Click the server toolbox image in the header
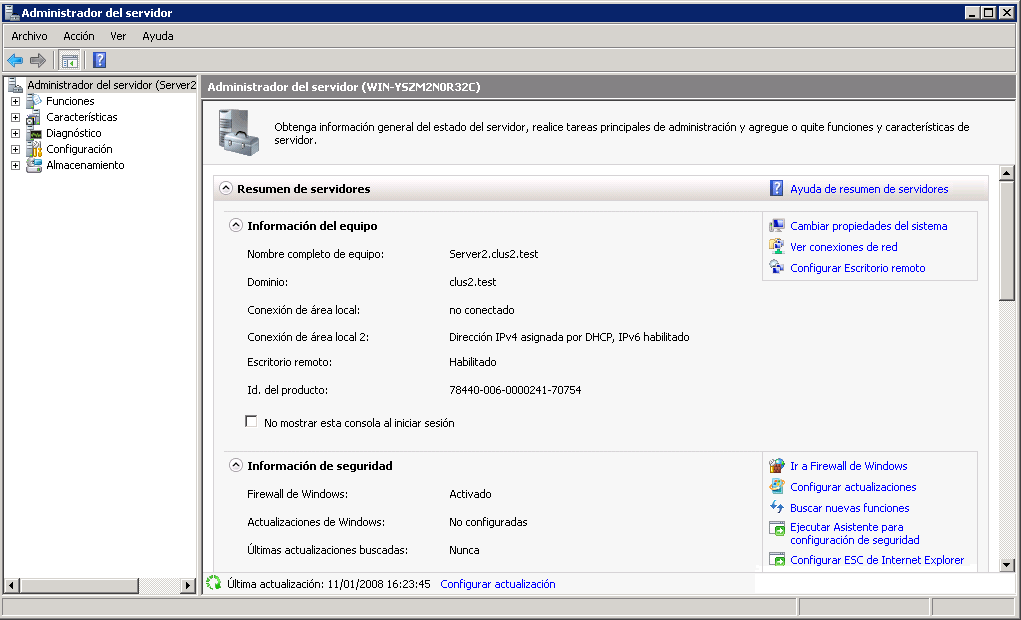This screenshot has width=1021, height=620. 239,132
